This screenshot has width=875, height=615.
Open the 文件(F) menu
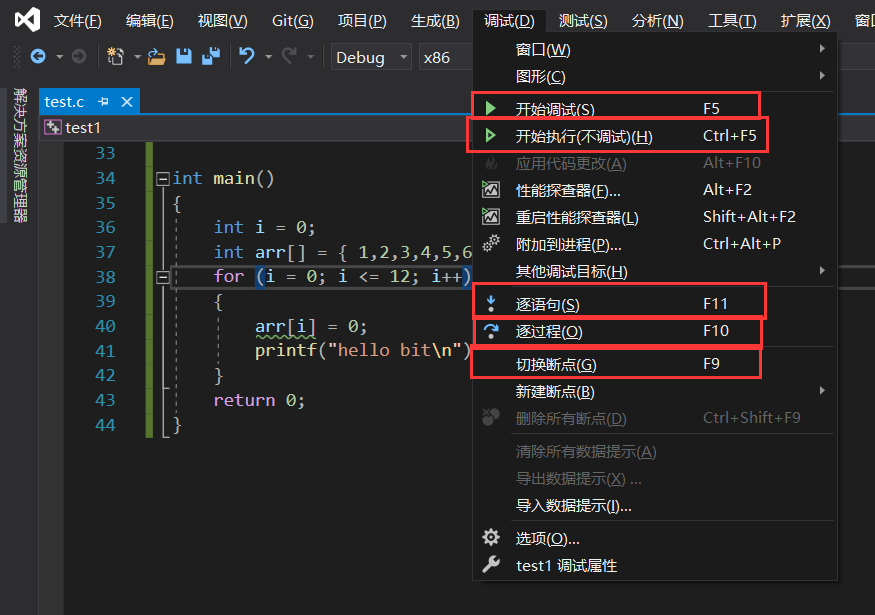tap(77, 21)
